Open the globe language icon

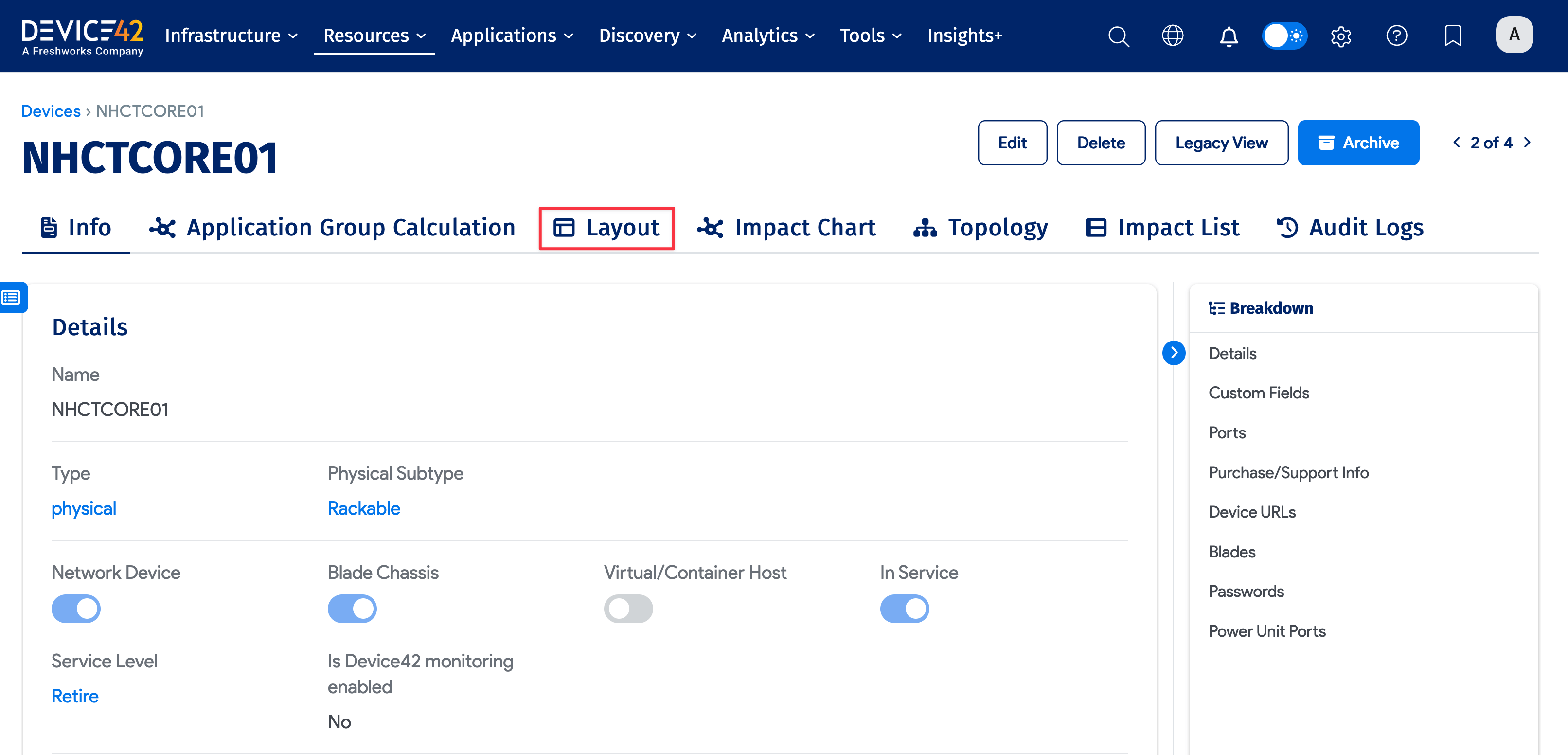click(1172, 36)
